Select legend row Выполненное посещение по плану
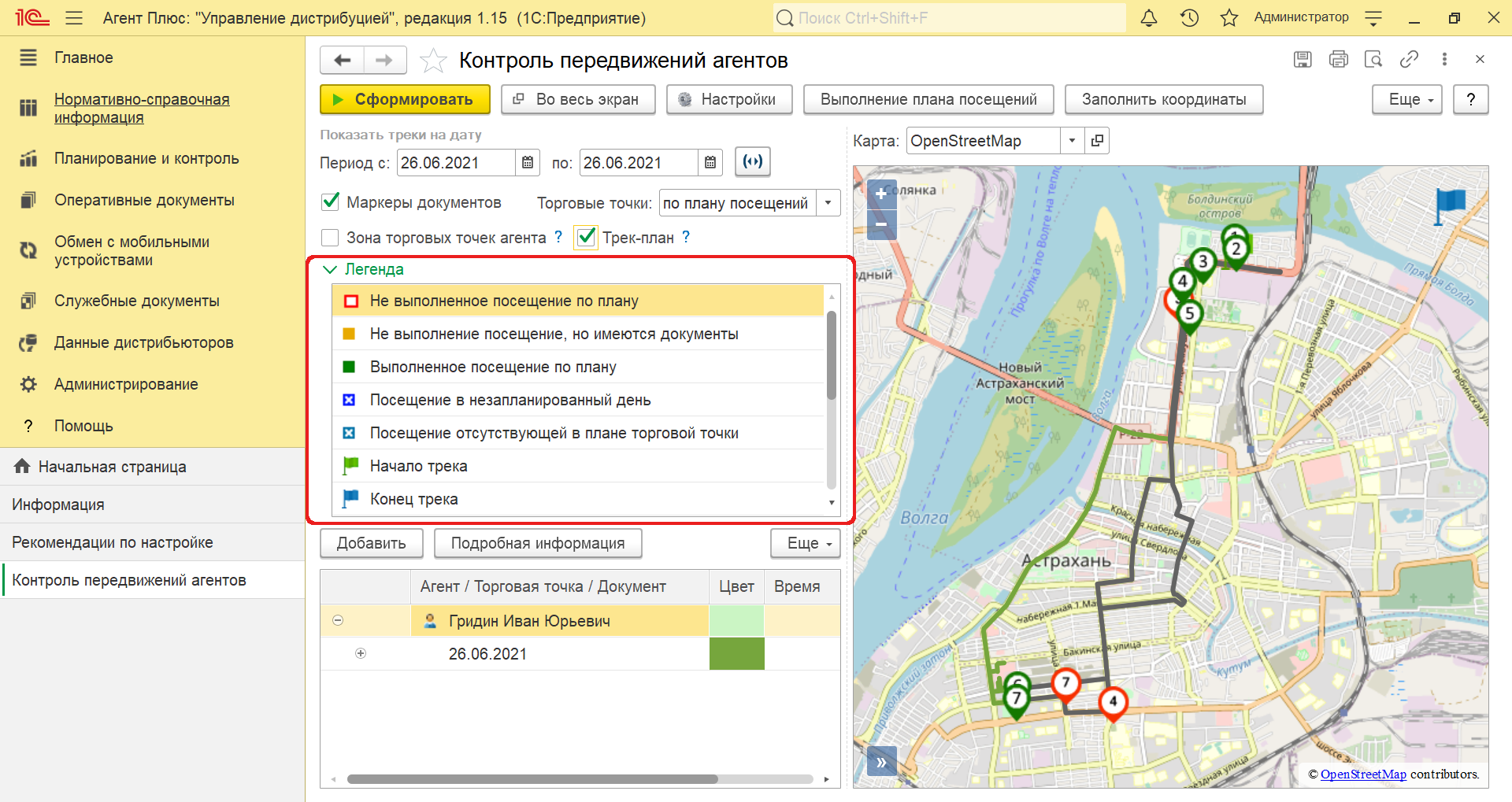The image size is (1512, 802). [x=578, y=367]
